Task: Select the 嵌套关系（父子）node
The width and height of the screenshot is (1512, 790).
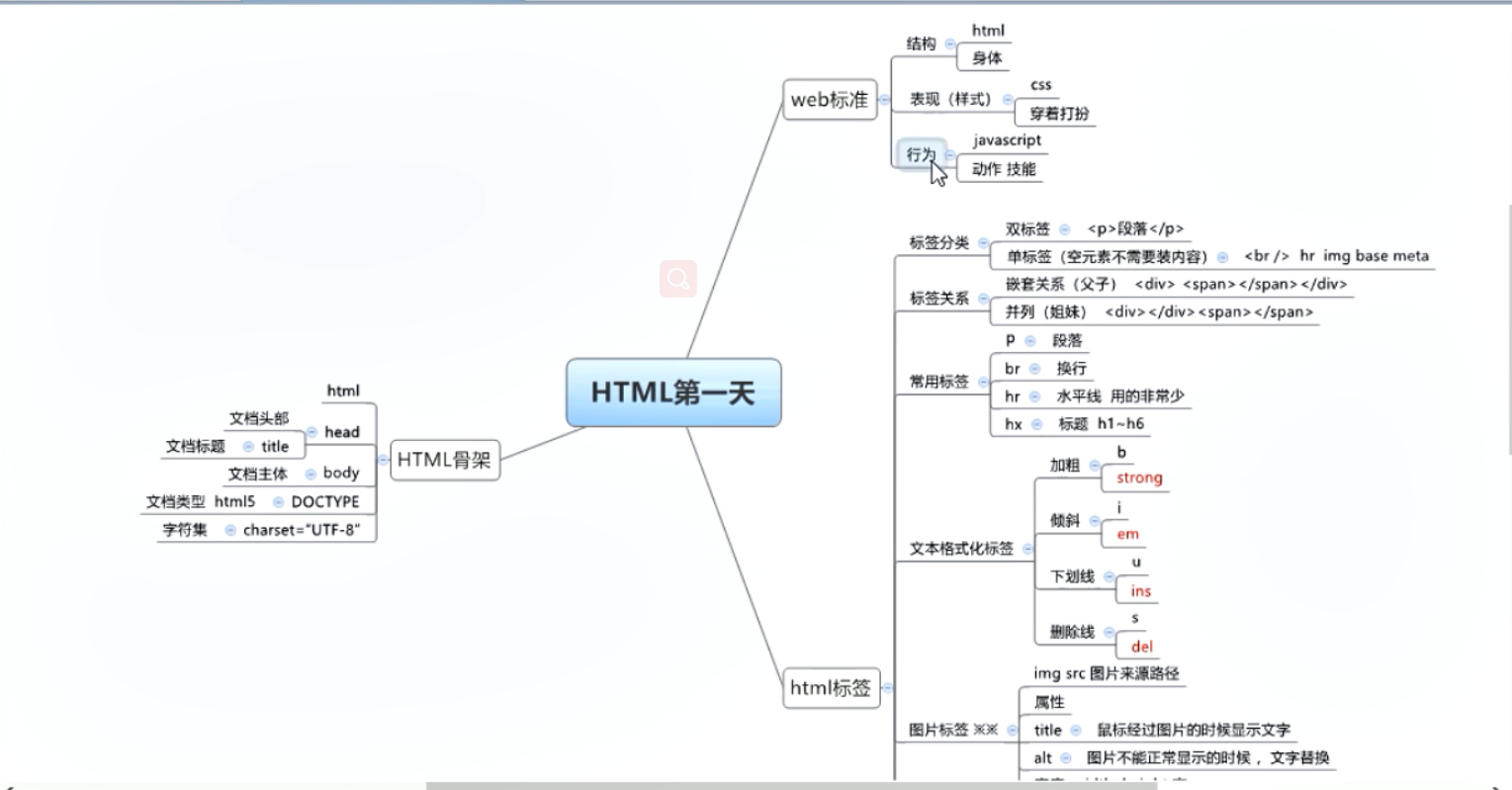Action: (1061, 284)
